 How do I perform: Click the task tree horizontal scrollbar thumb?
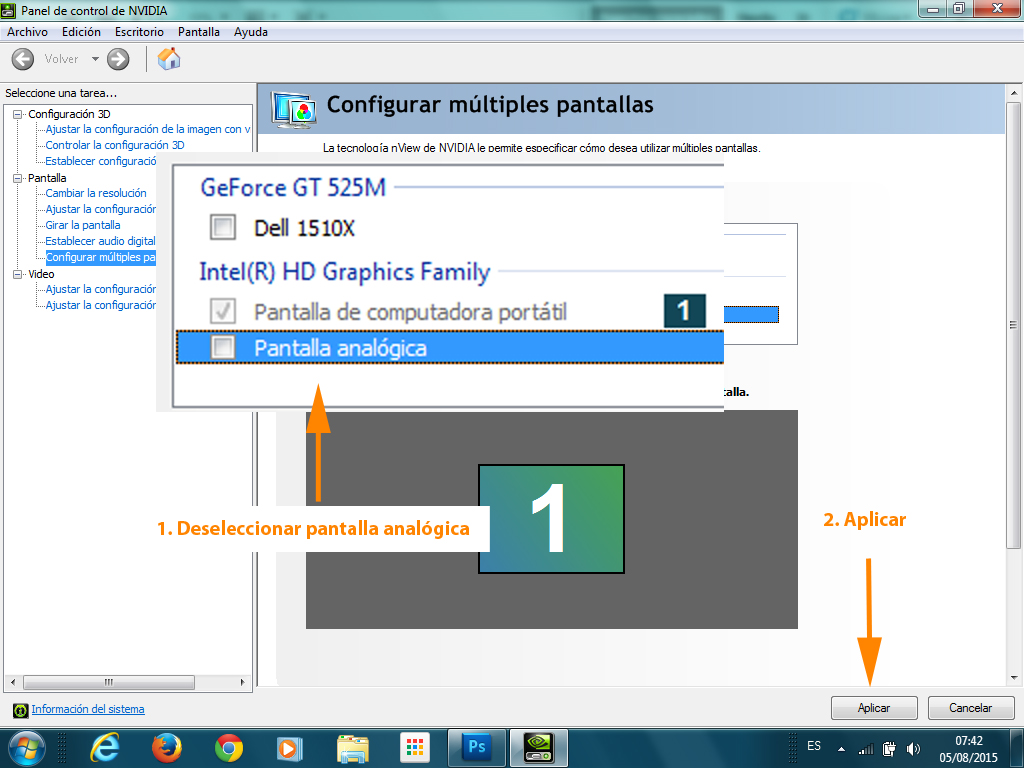(x=109, y=682)
